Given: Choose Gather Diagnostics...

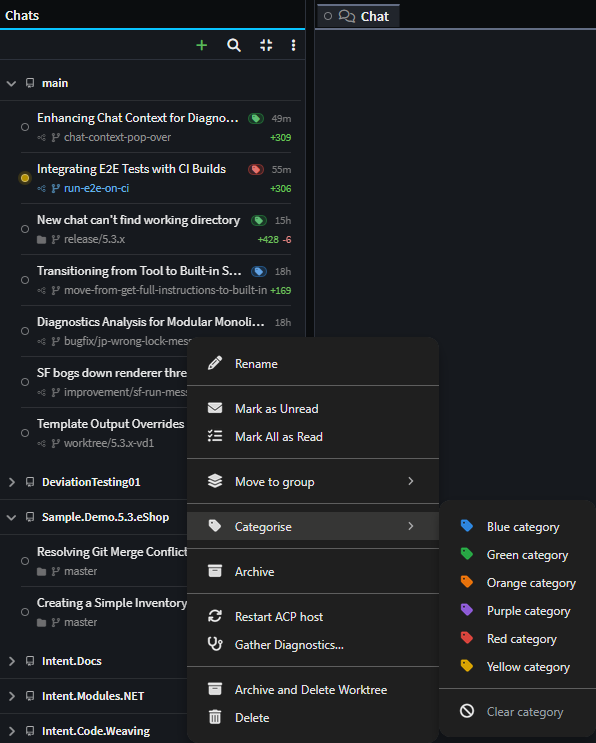Looking at the screenshot, I should 313,644.
